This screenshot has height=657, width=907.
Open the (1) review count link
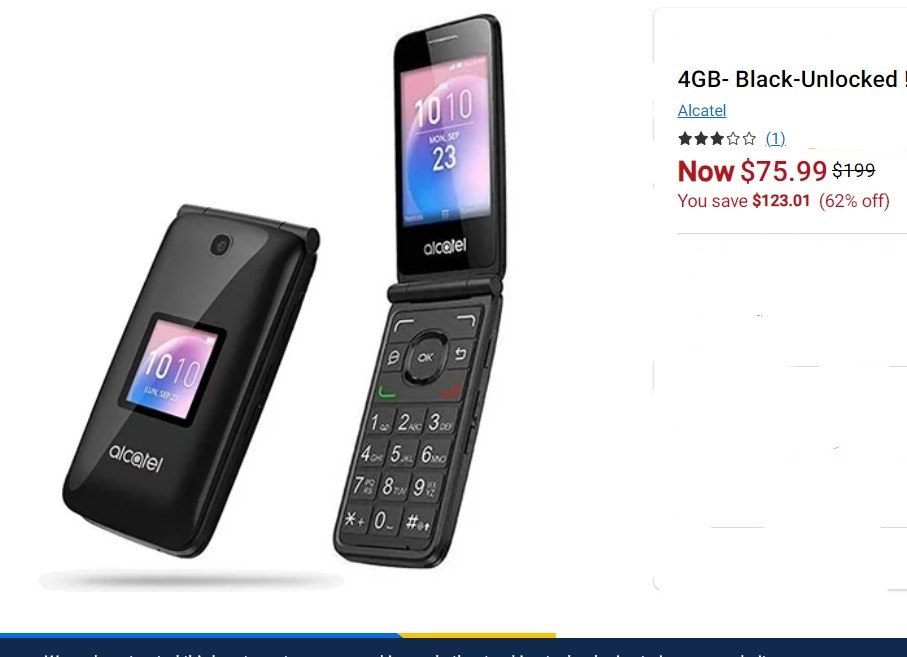775,138
